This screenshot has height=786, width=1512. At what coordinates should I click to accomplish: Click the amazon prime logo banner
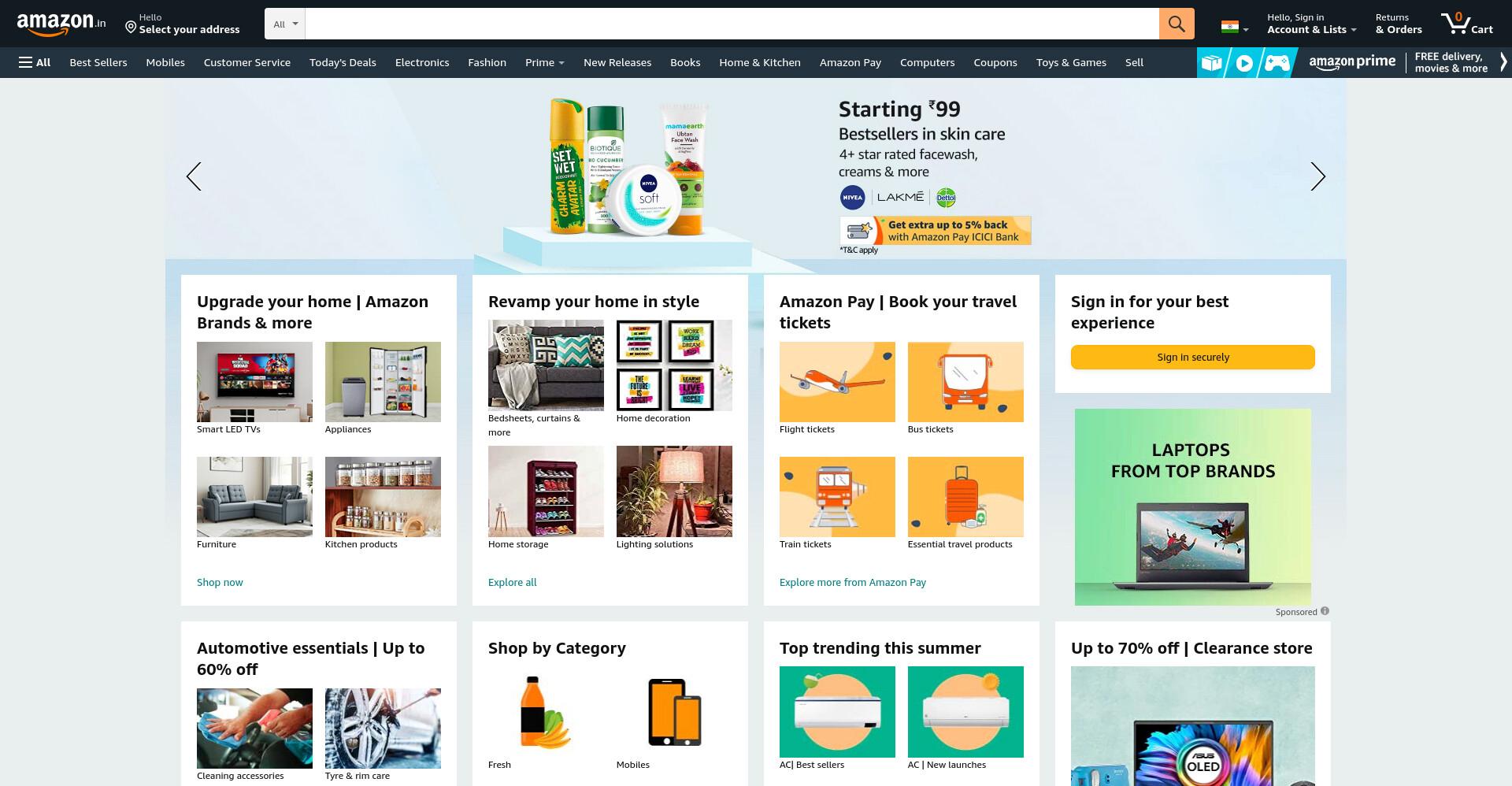point(1352,62)
